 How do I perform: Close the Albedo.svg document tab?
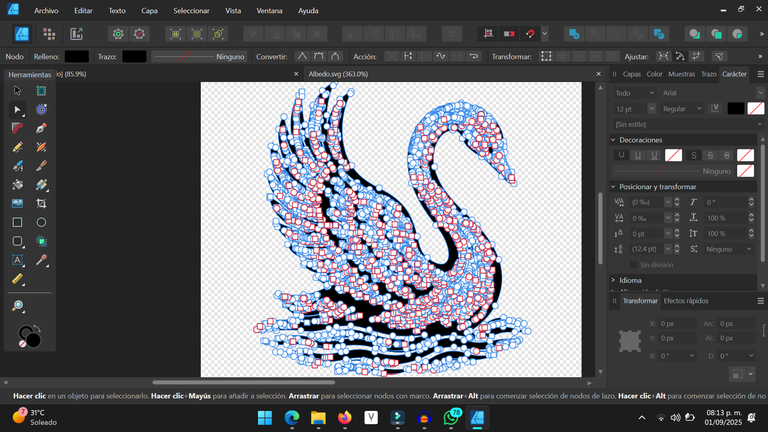pos(598,74)
